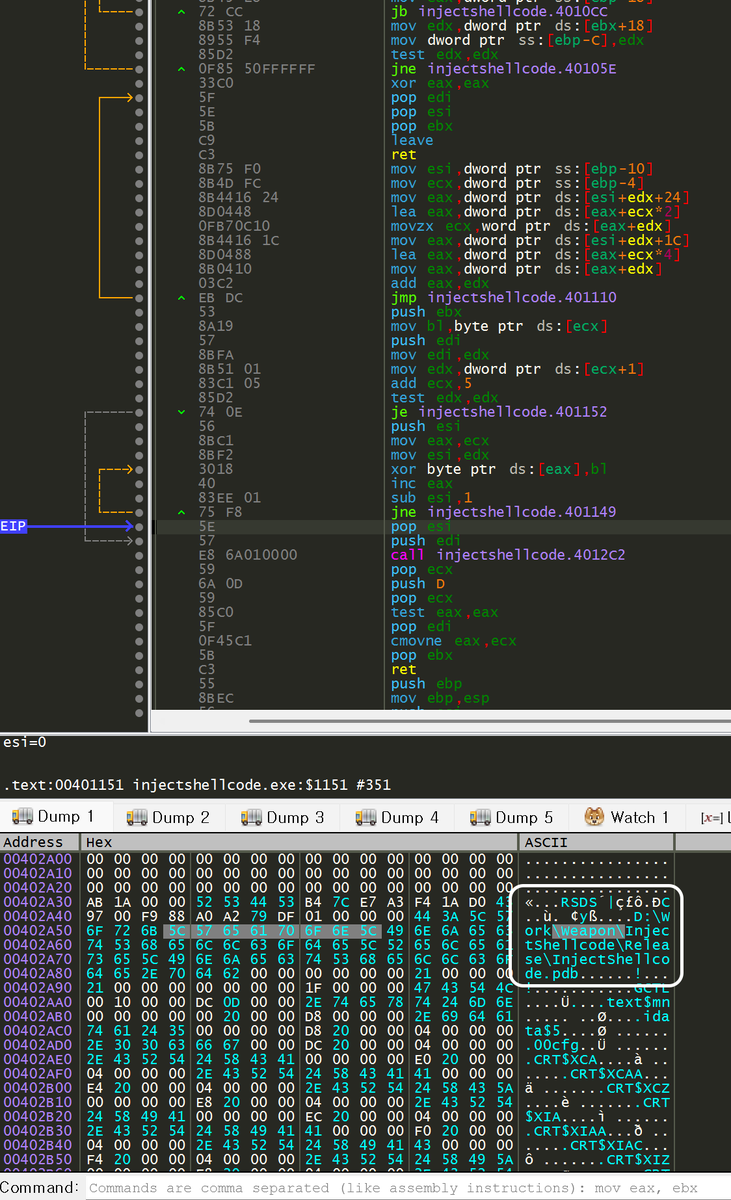This screenshot has height=1200, width=731.
Task: Select instruction mov edx,dword ptr ds:[ecx+1]
Action: pos(517,369)
